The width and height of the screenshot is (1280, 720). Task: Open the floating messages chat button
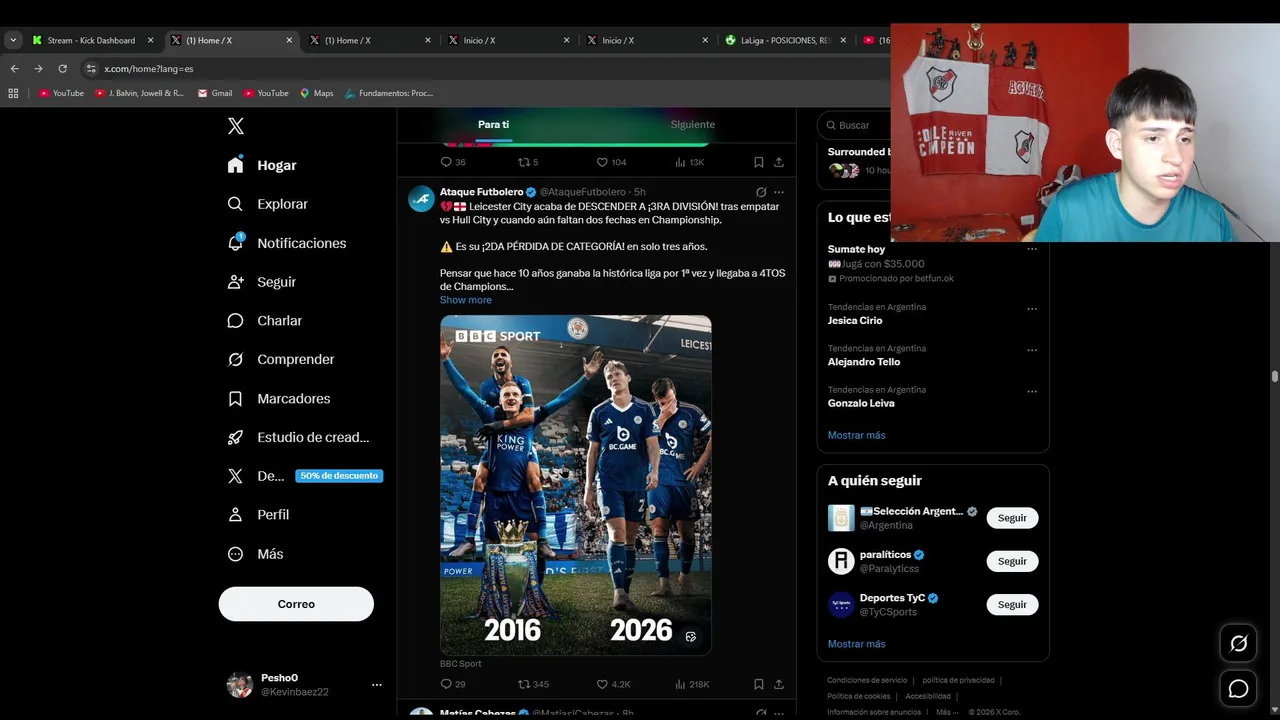(1238, 689)
